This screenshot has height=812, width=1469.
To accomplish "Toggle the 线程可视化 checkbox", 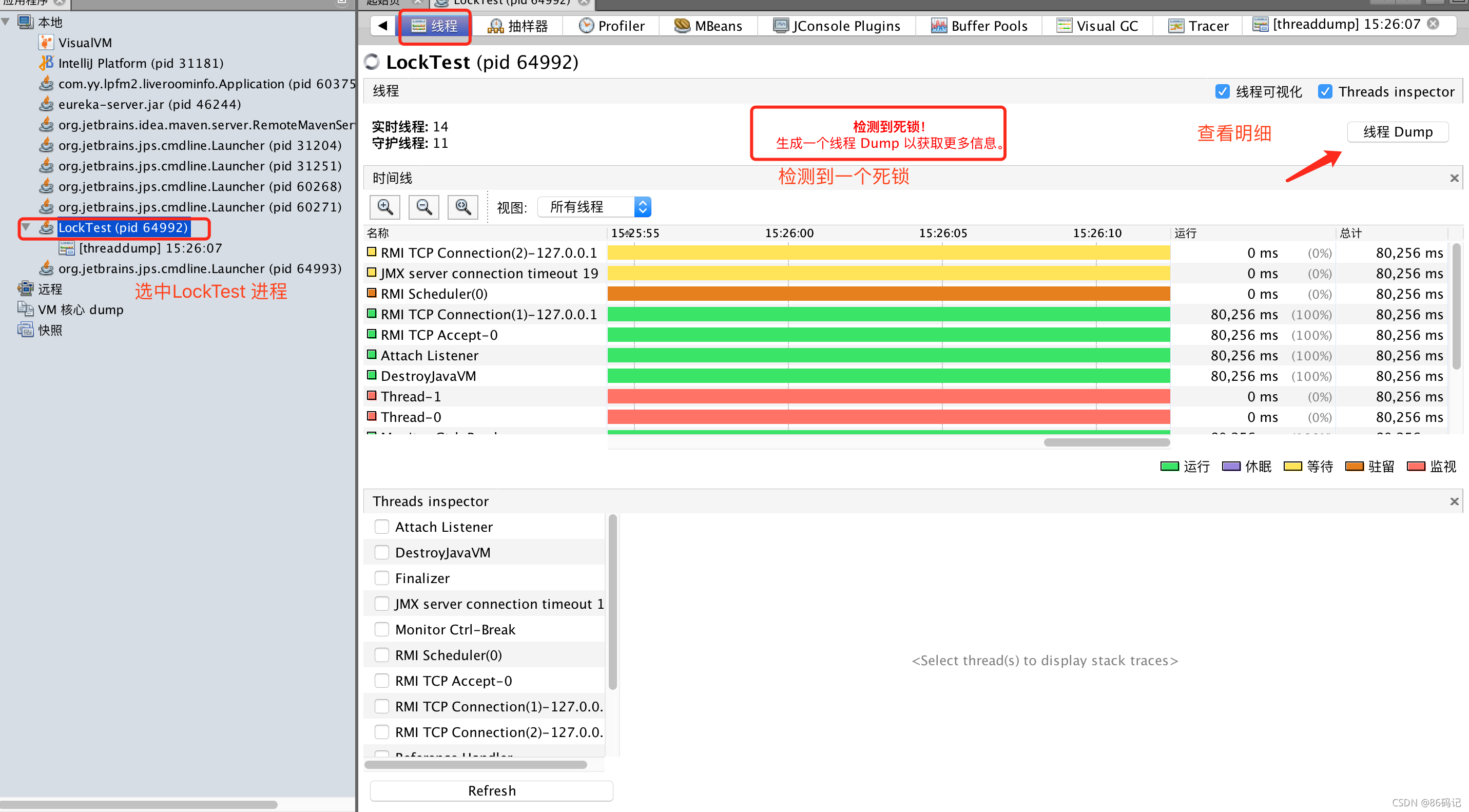I will 1222,91.
